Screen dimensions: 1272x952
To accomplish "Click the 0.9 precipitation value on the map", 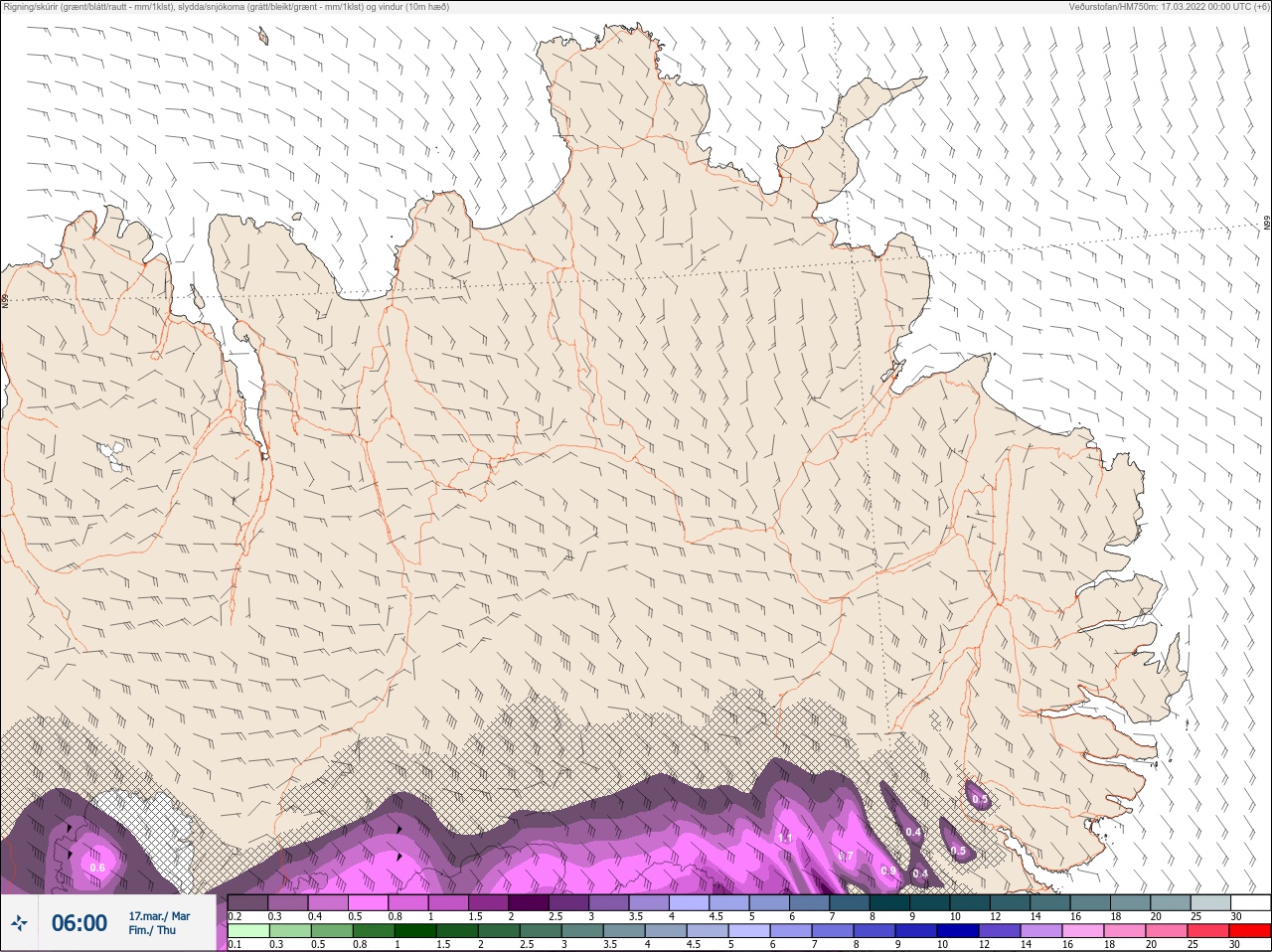I will pos(888,871).
